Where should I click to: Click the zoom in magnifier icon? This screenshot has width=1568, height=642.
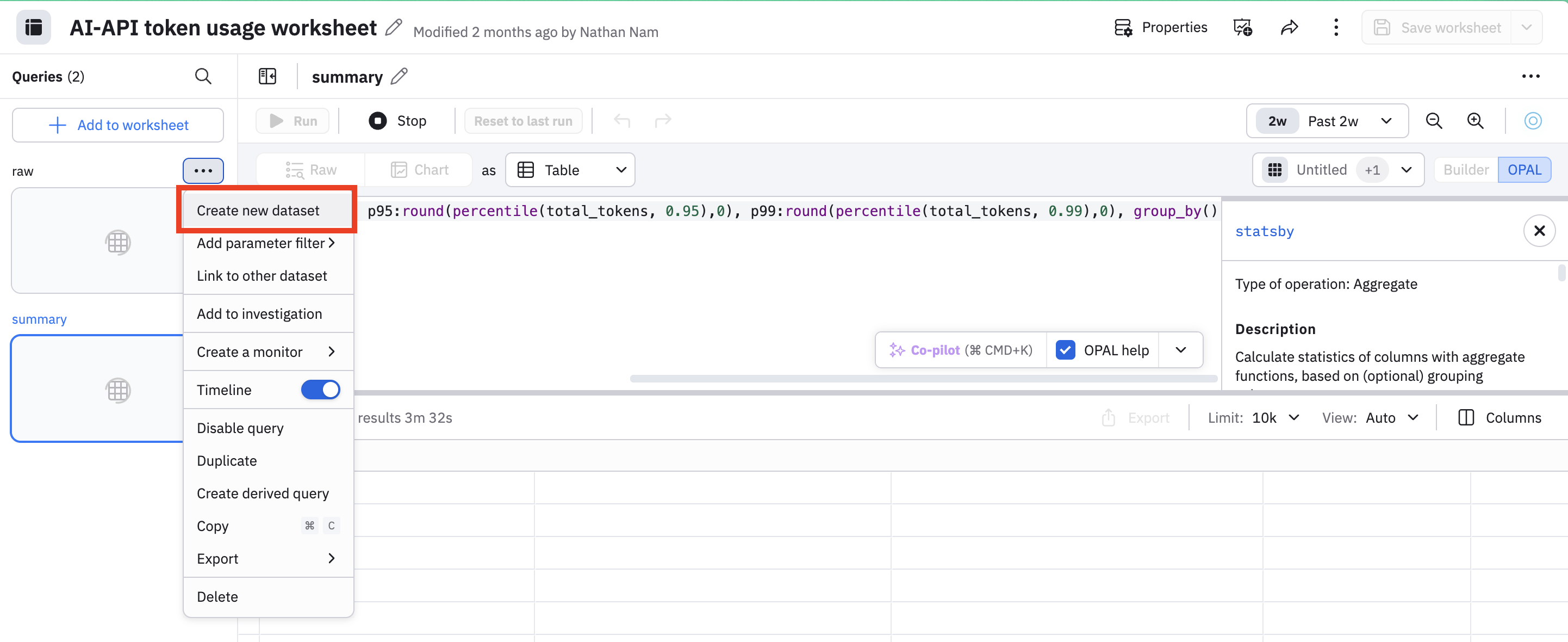tap(1476, 121)
